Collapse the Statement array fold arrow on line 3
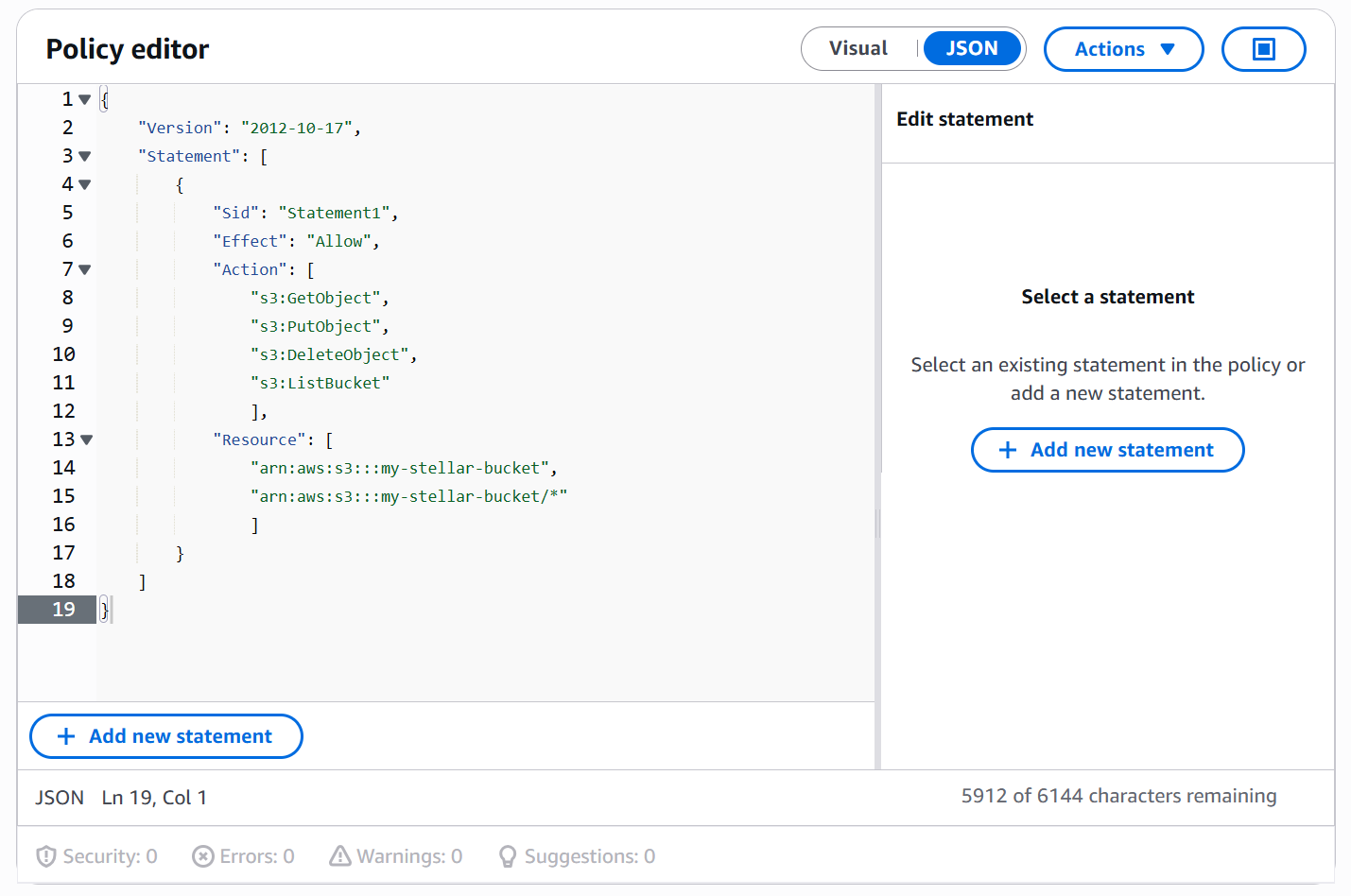The image size is (1351, 896). click(85, 157)
